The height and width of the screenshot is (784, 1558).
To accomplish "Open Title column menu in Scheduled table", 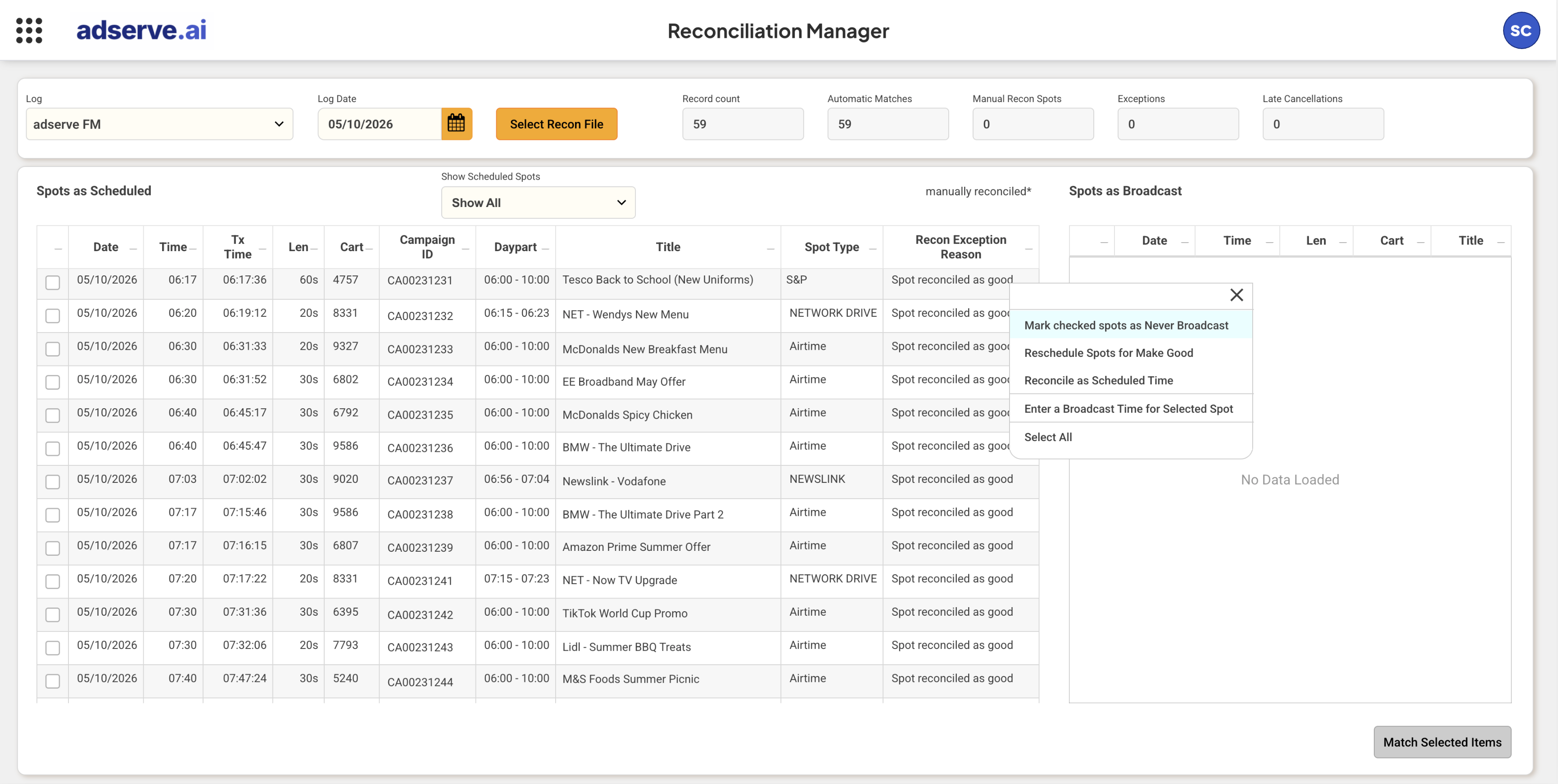I will tap(770, 248).
